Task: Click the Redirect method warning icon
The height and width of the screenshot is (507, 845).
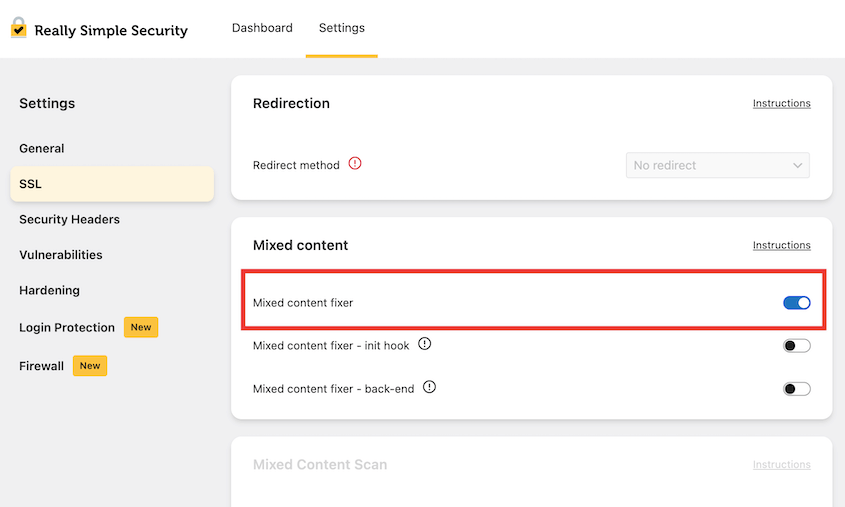Action: pos(355,164)
